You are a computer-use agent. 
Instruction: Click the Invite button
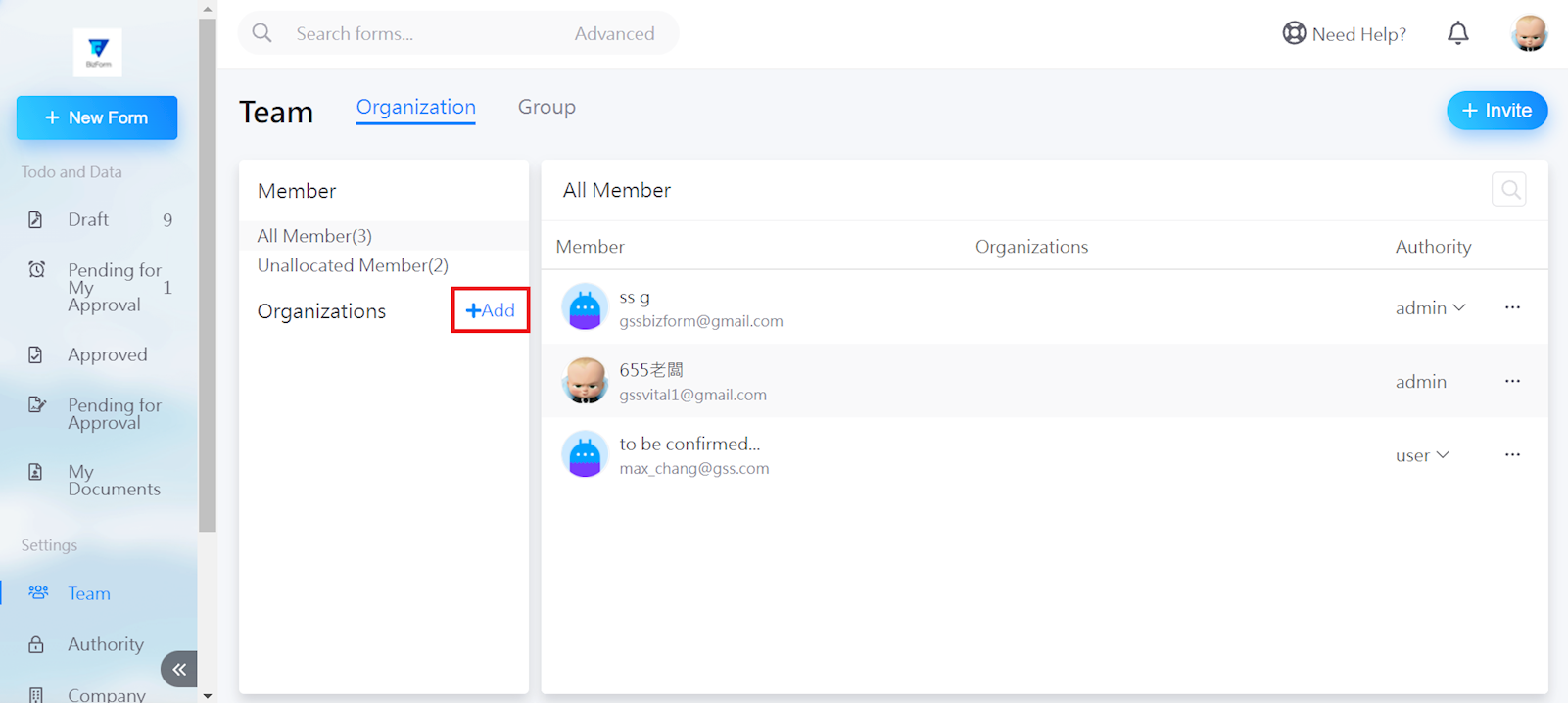coord(1496,111)
